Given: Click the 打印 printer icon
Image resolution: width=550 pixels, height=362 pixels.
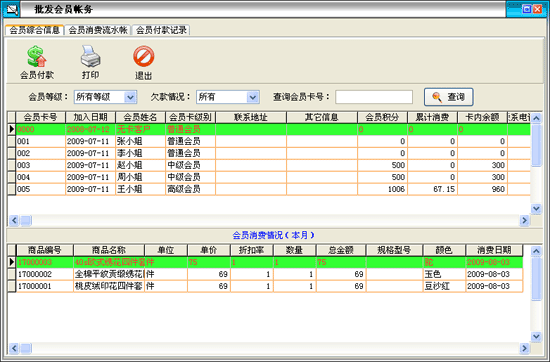Looking at the screenshot, I should coord(90,56).
